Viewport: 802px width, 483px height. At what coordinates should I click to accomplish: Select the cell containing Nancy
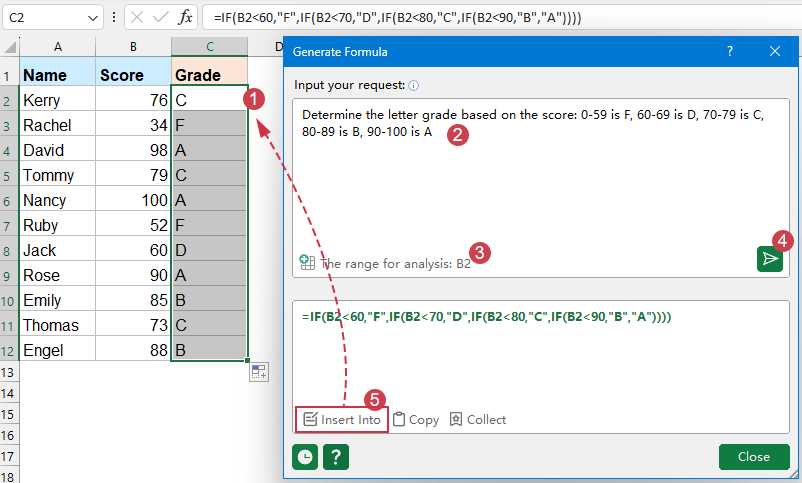pos(57,200)
